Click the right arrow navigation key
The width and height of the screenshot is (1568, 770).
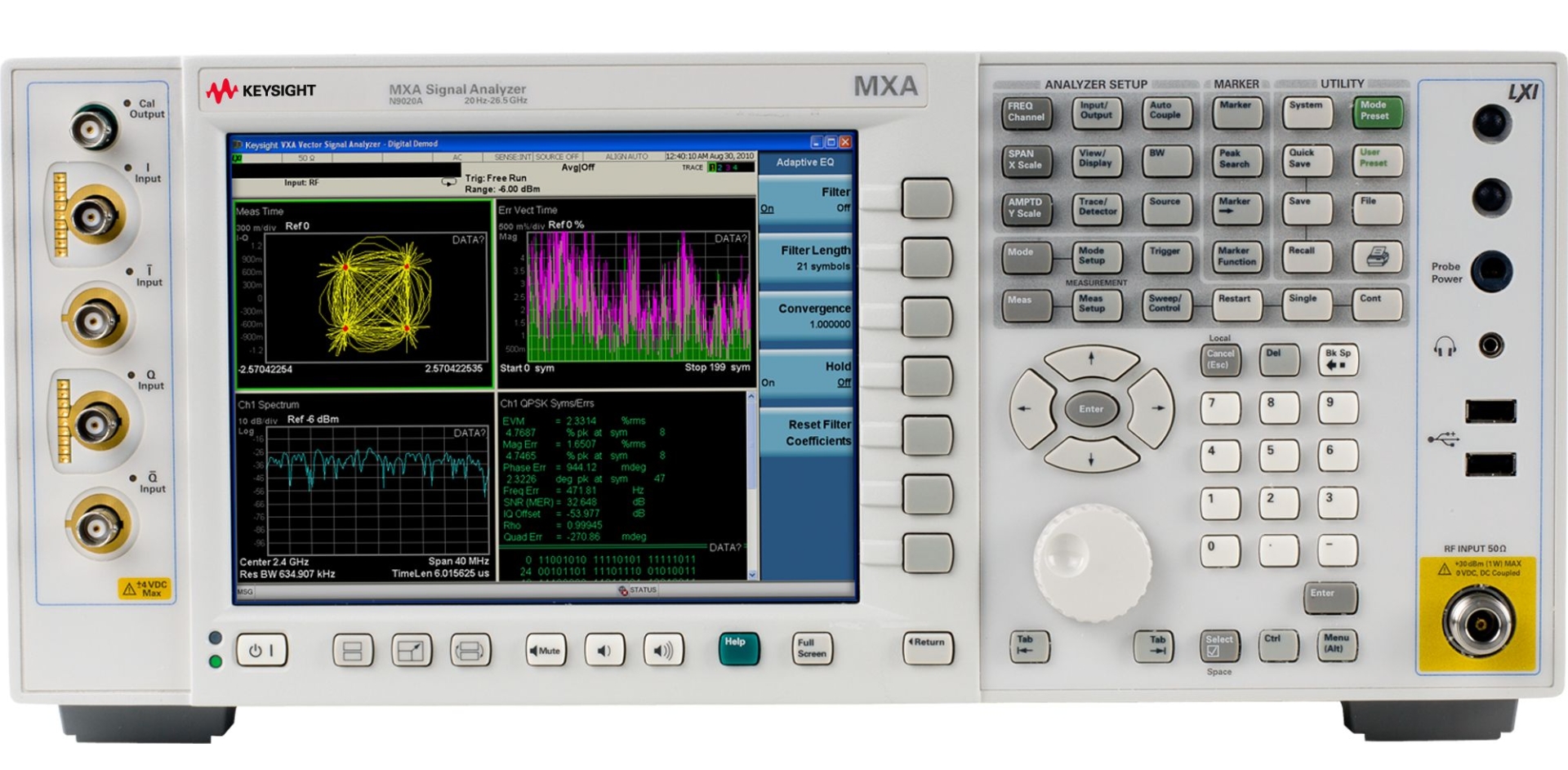coord(1153,408)
